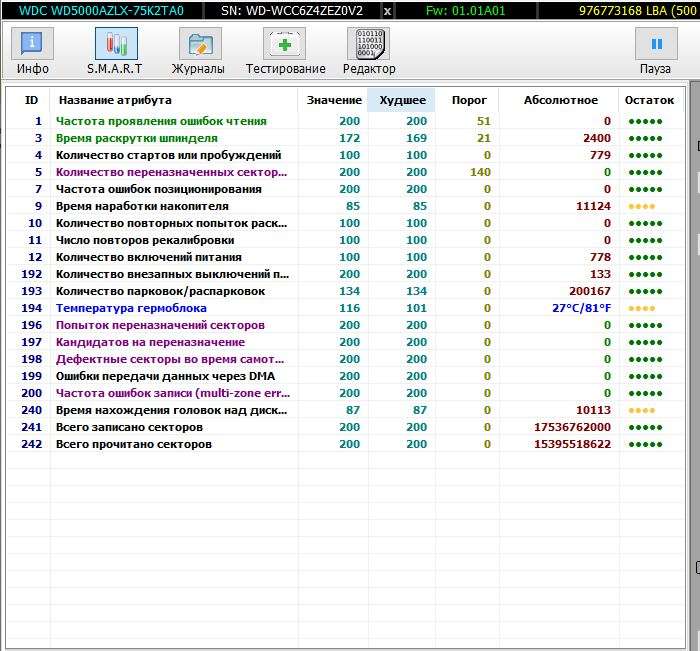
Task: Click threshold value 51 for attribute 1
Action: pos(484,121)
